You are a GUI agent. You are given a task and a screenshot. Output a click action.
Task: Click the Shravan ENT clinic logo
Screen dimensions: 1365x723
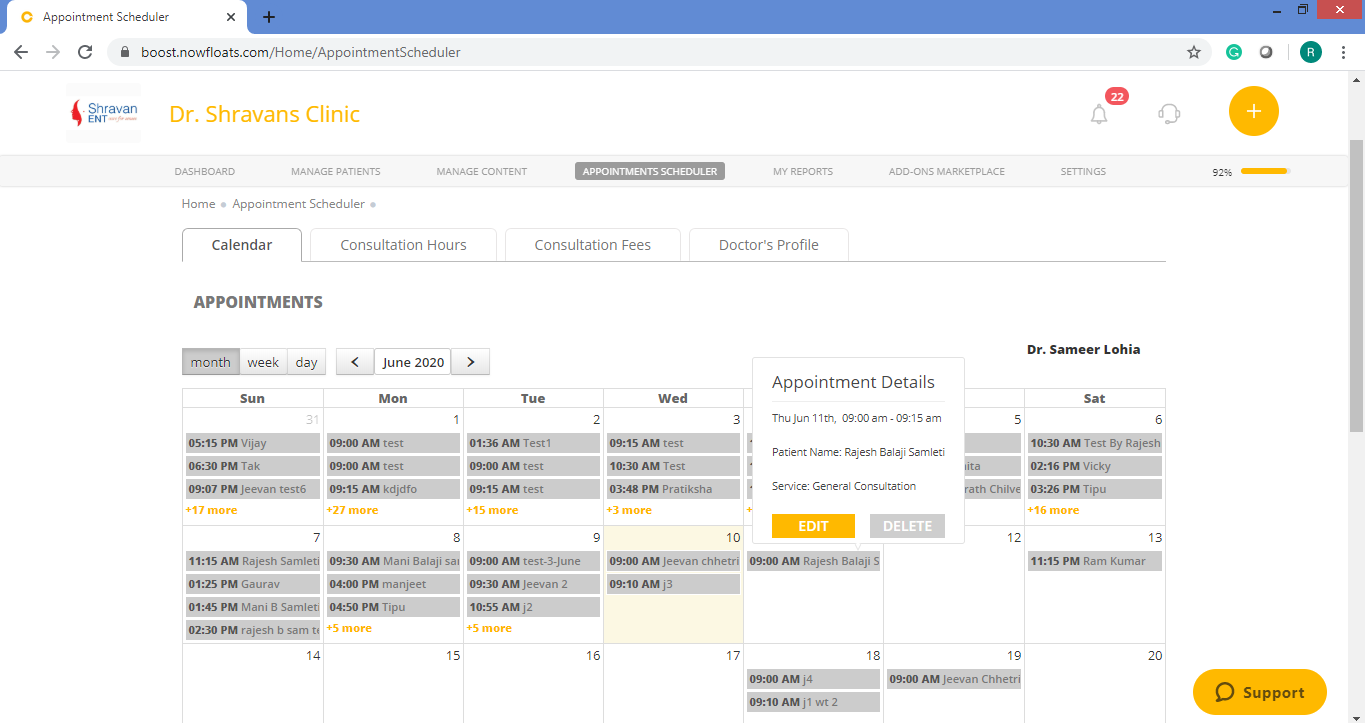(x=104, y=113)
